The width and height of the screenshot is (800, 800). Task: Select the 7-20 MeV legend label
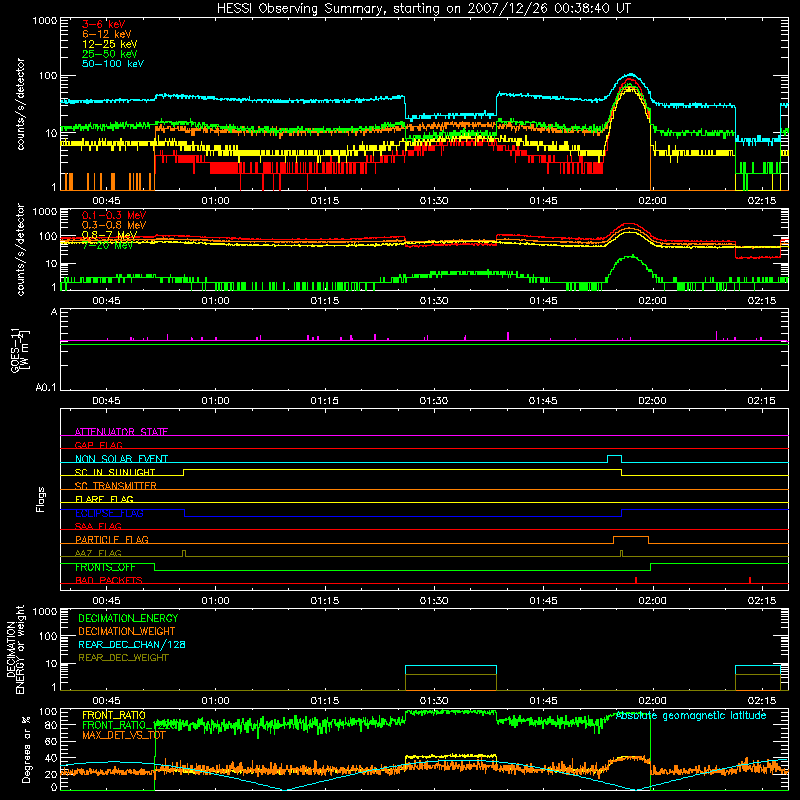click(107, 245)
